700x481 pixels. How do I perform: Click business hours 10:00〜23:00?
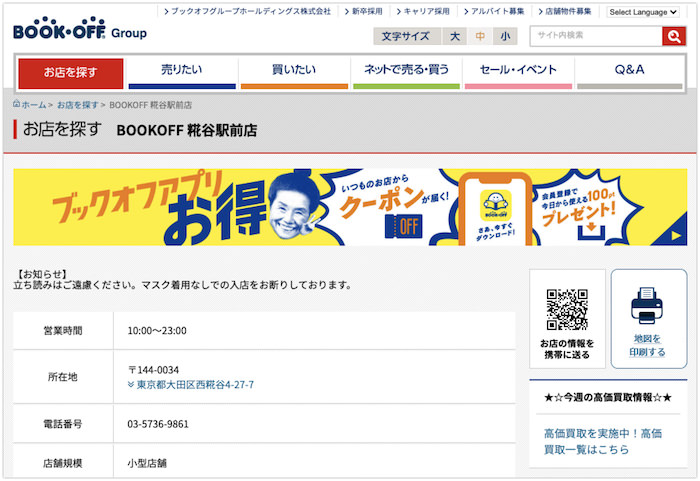[157, 331]
